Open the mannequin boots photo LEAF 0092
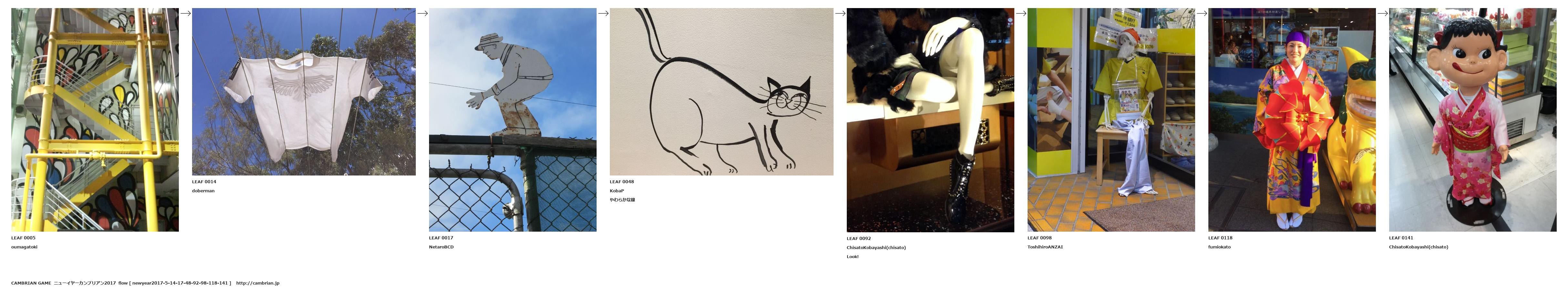The height and width of the screenshot is (291, 1568). click(x=930, y=120)
